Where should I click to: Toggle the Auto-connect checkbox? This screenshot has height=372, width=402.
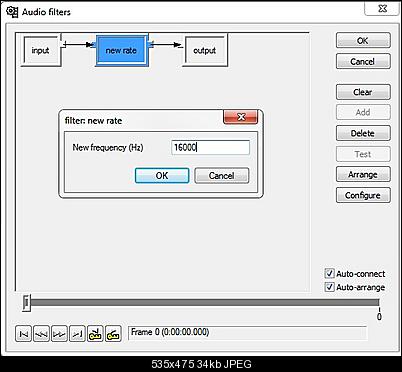[x=329, y=274]
